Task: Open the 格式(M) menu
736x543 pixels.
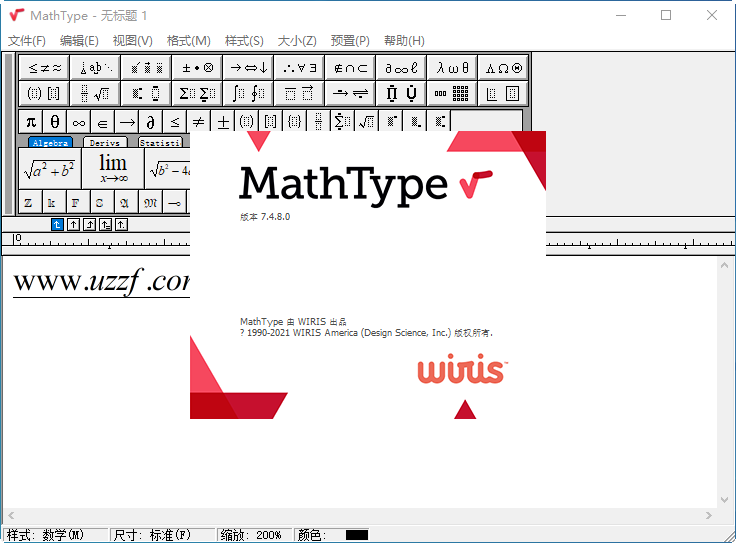Action: pyautogui.click(x=189, y=41)
